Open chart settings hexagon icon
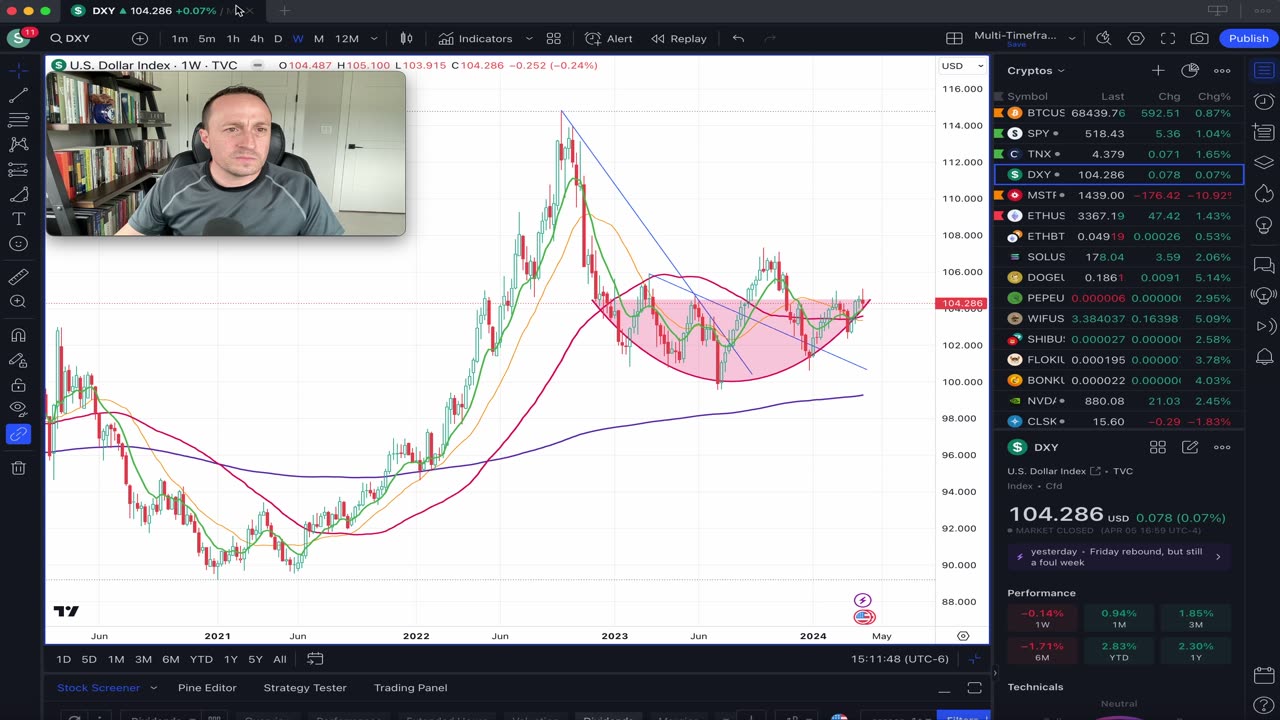This screenshot has width=1280, height=720. coord(1136,38)
